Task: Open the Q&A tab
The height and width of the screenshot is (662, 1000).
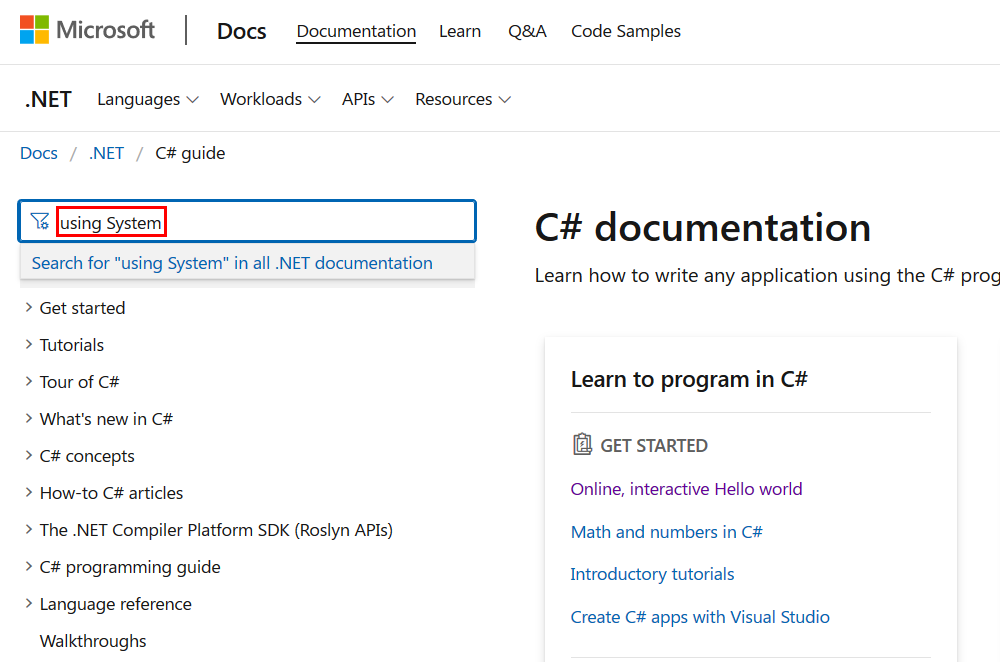Action: tap(527, 31)
